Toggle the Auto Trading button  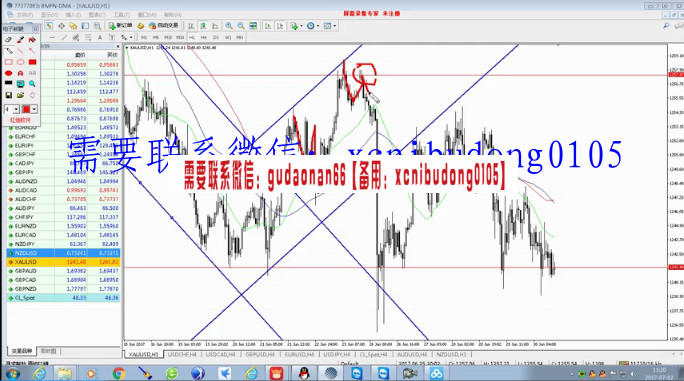point(164,26)
